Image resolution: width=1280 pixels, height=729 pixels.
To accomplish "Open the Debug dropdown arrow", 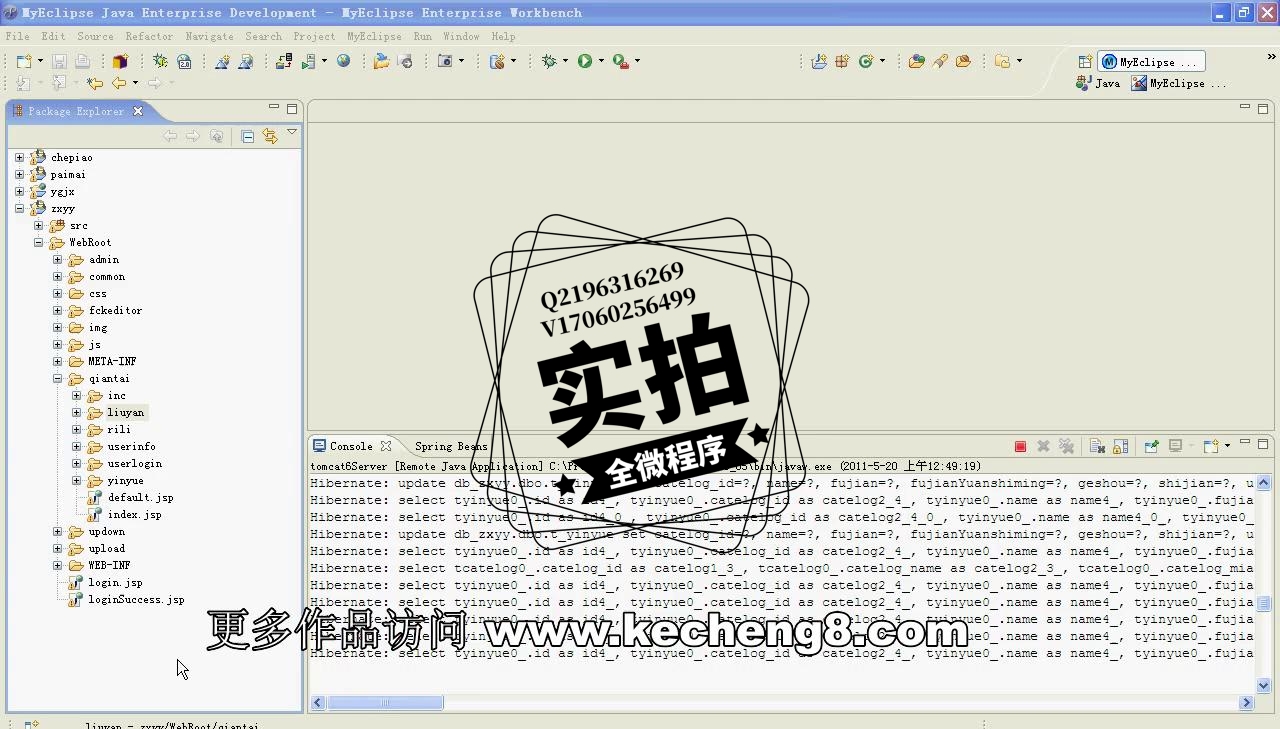I will (x=565, y=61).
